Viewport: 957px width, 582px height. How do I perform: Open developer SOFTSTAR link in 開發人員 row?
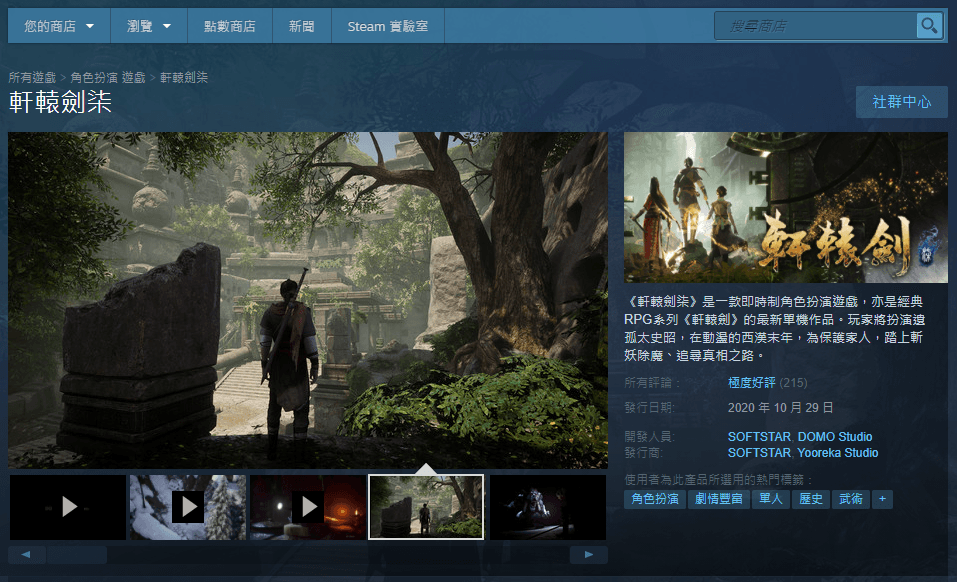(759, 437)
